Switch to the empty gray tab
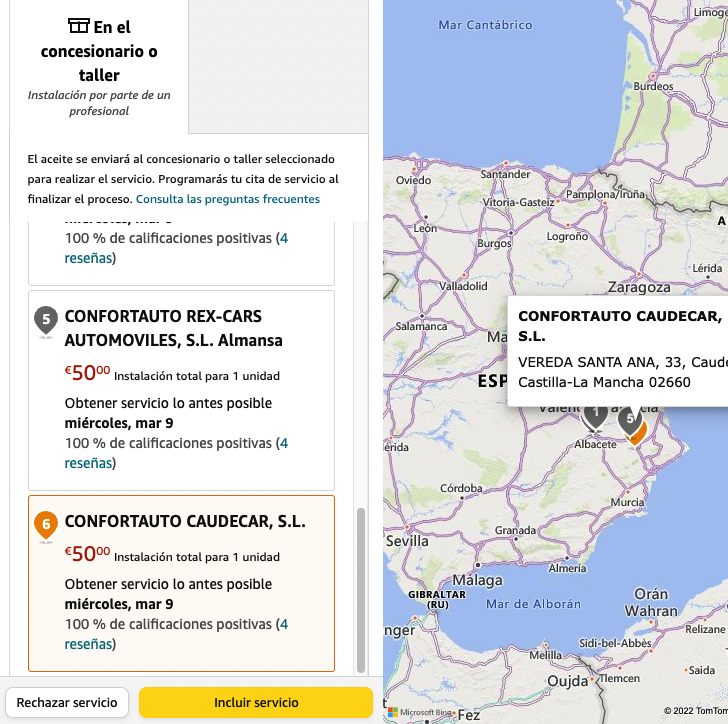 point(278,66)
